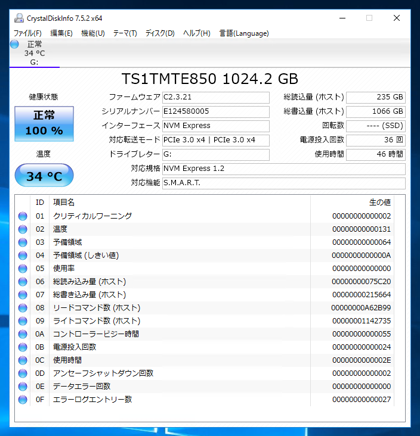
Task: Click the NVM Express 1.2 standard field
Action: pos(284,169)
